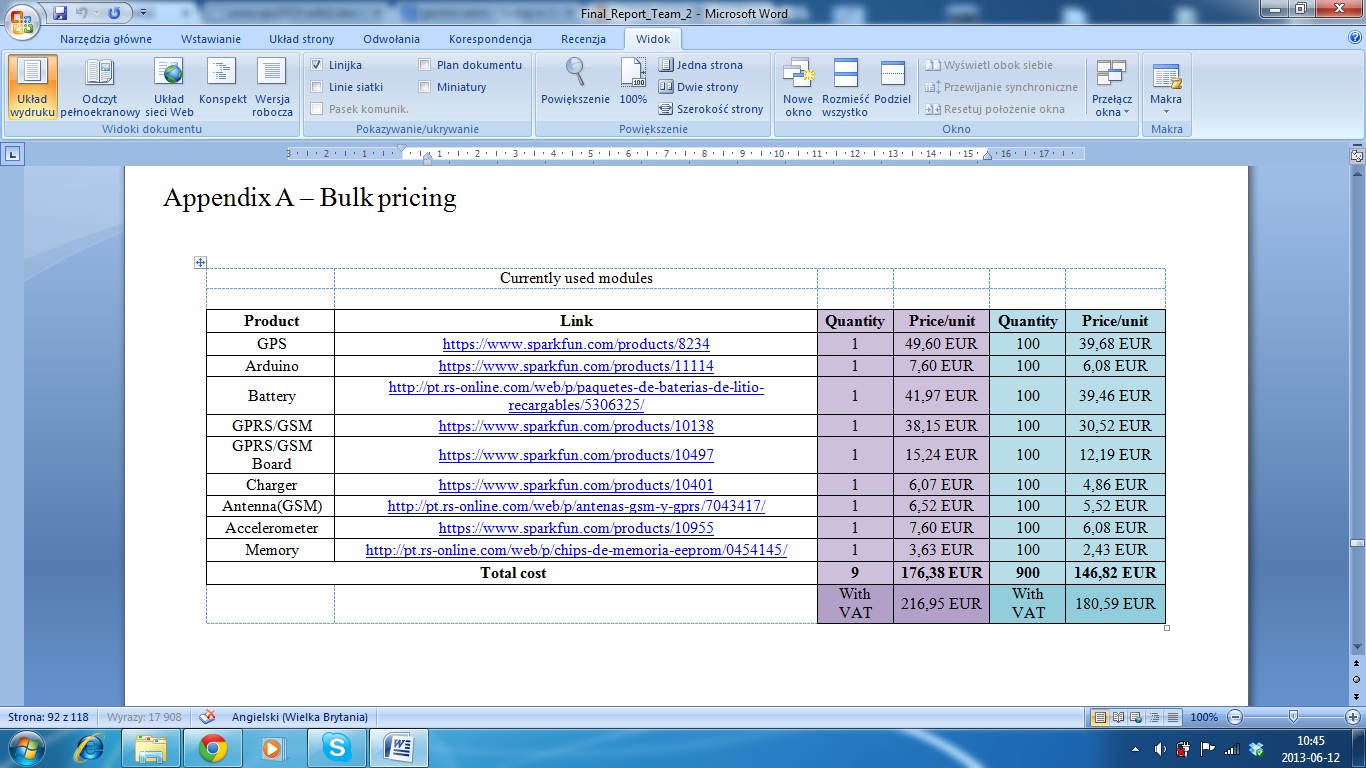Switch to Układ sieci Web view

[x=169, y=87]
